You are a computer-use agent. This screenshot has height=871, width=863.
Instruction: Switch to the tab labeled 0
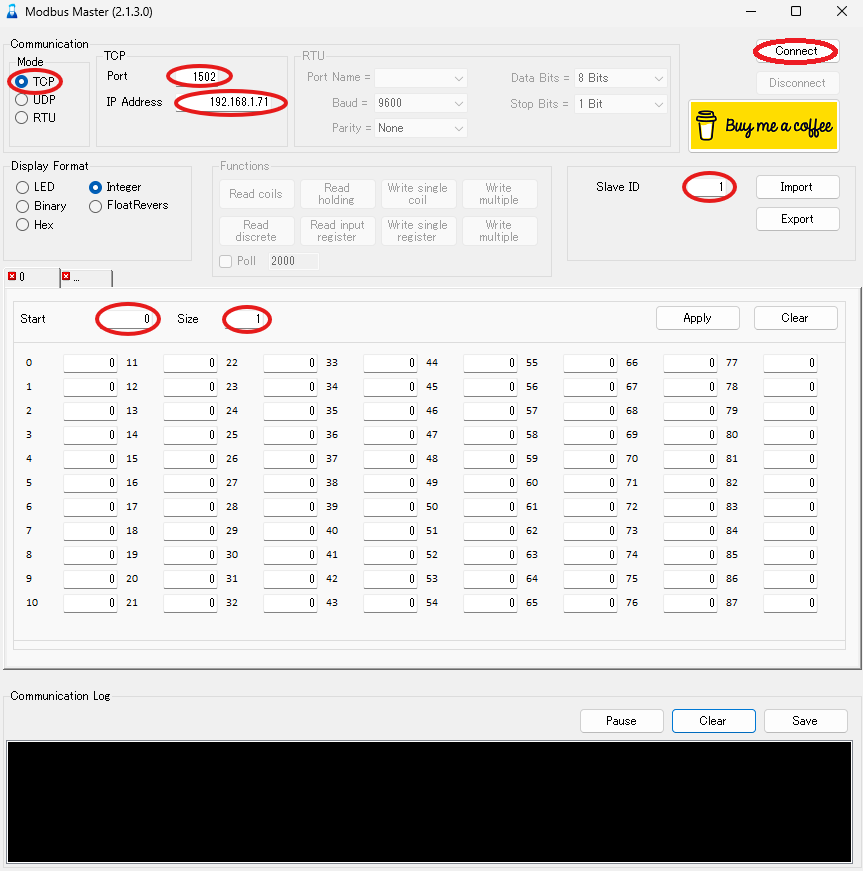pos(28,277)
